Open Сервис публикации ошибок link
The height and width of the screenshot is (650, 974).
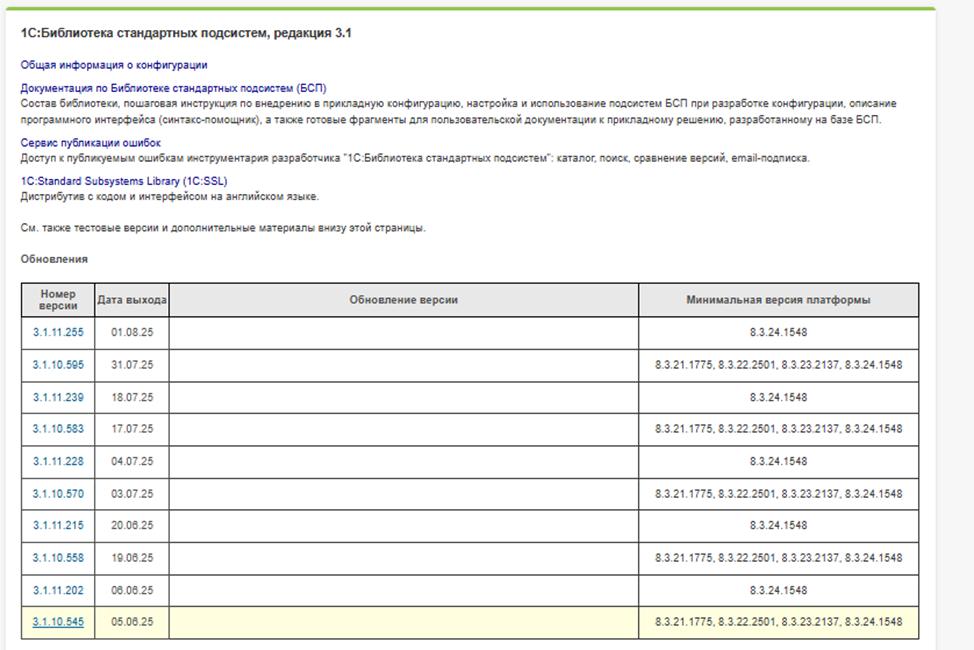(x=91, y=143)
